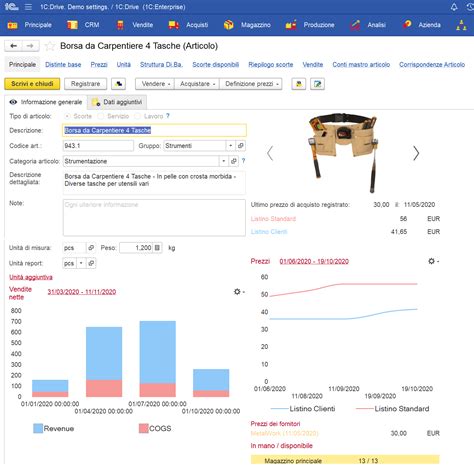This screenshot has height=467, width=474.
Task: Open Dati aggiuntivi tab
Action: click(117, 102)
